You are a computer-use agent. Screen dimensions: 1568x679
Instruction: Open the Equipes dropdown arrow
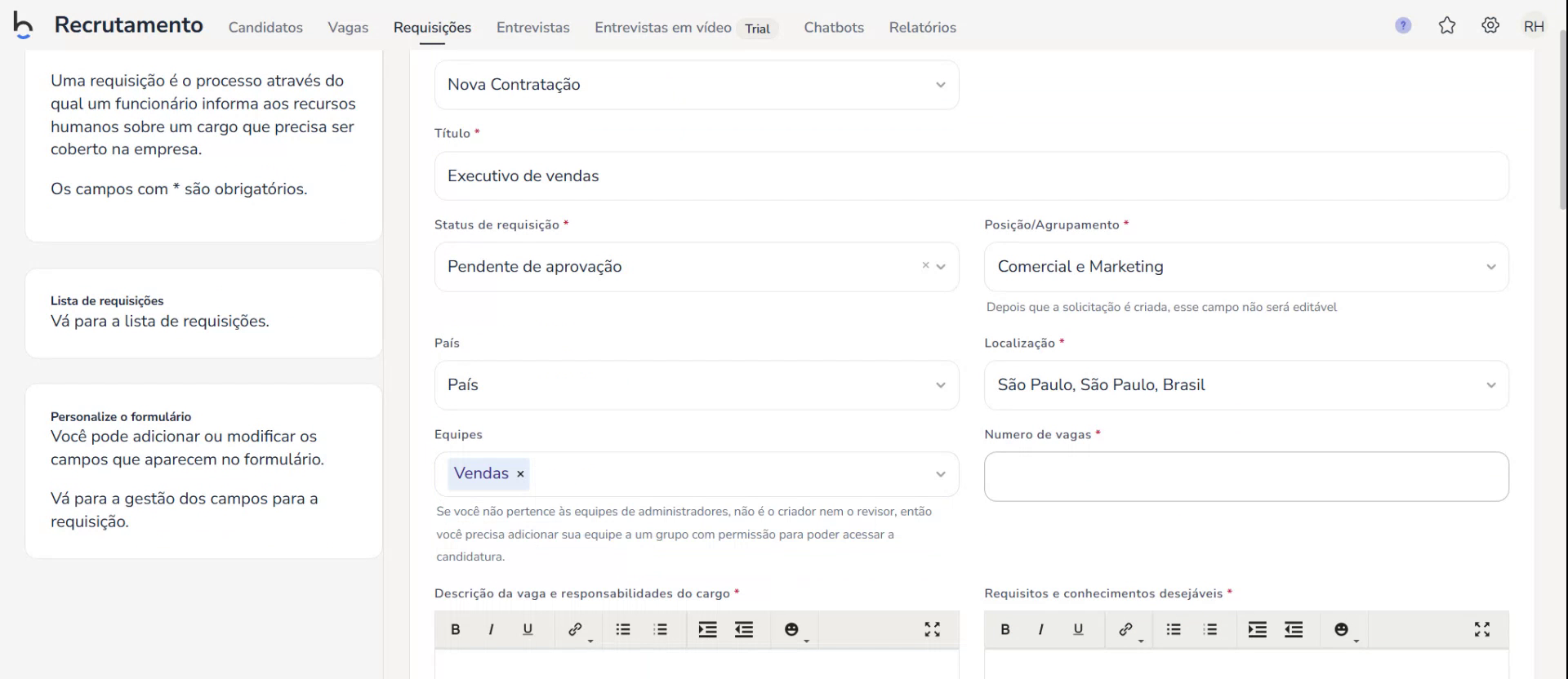(x=941, y=474)
